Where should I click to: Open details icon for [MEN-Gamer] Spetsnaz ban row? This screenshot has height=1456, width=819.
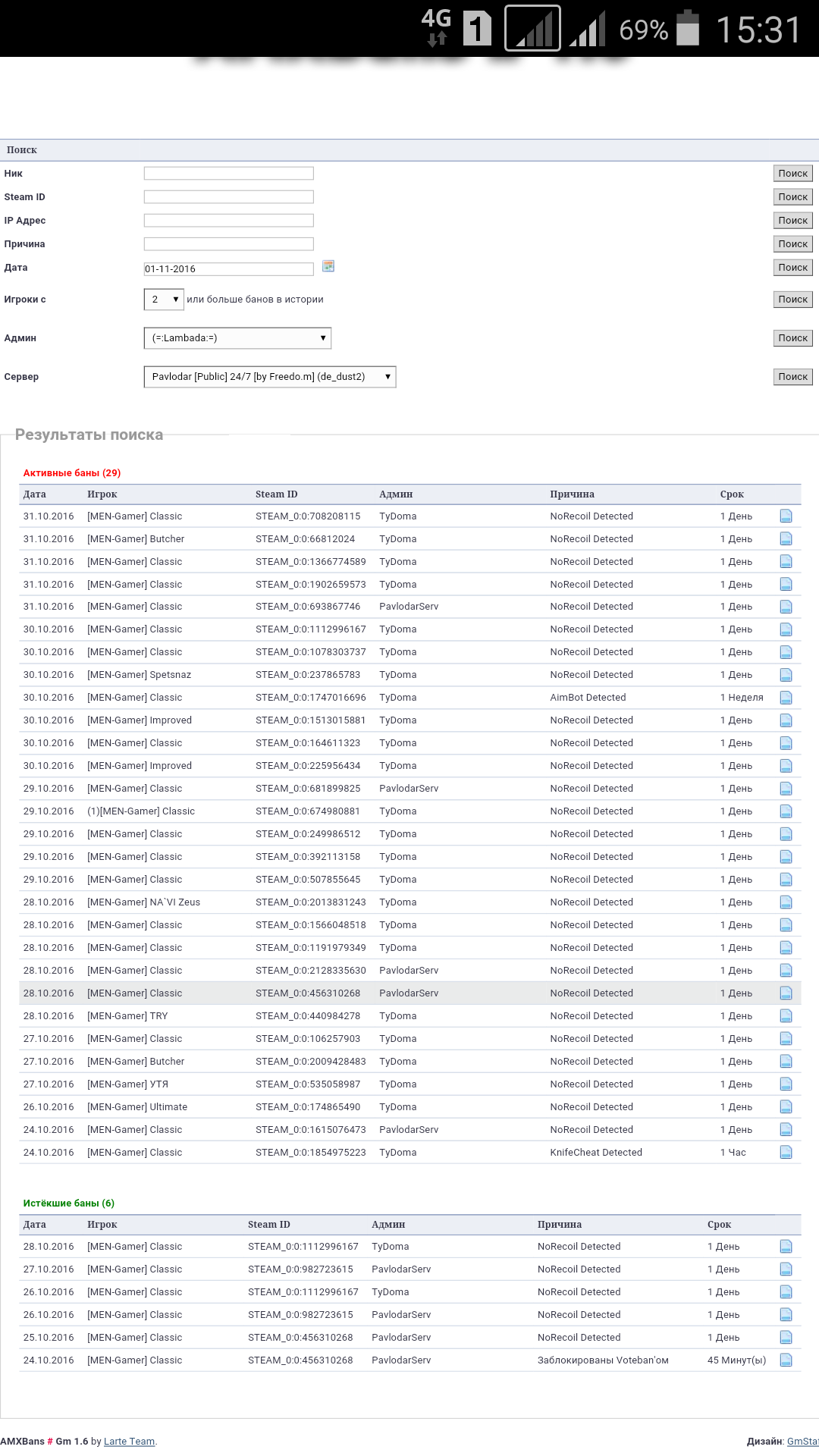(786, 675)
